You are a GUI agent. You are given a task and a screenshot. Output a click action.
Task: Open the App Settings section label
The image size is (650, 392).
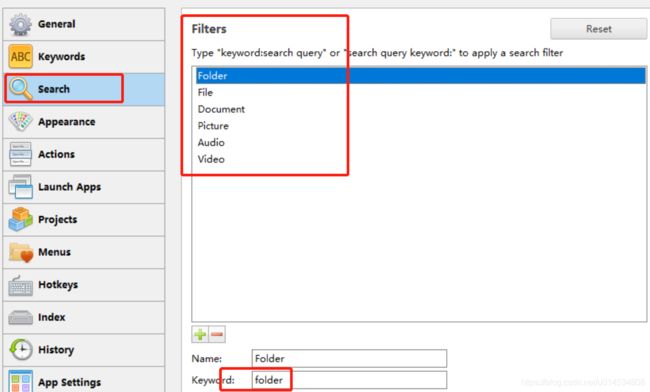coord(70,382)
